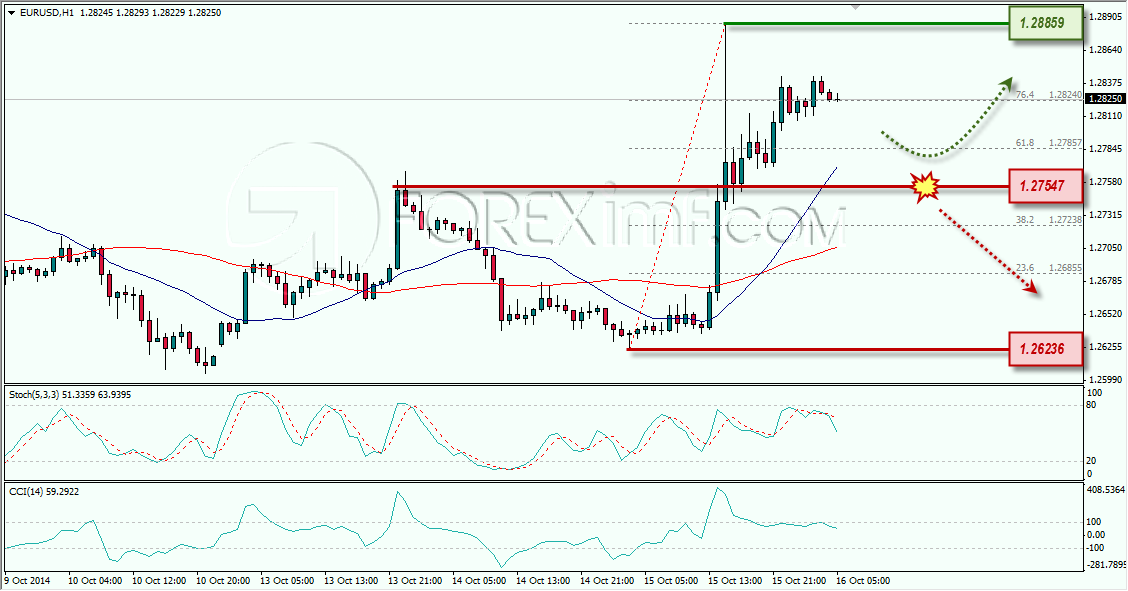This screenshot has width=1128, height=591.
Task: Select the Stoch(5,3,3) indicator label
Action: tap(70, 395)
